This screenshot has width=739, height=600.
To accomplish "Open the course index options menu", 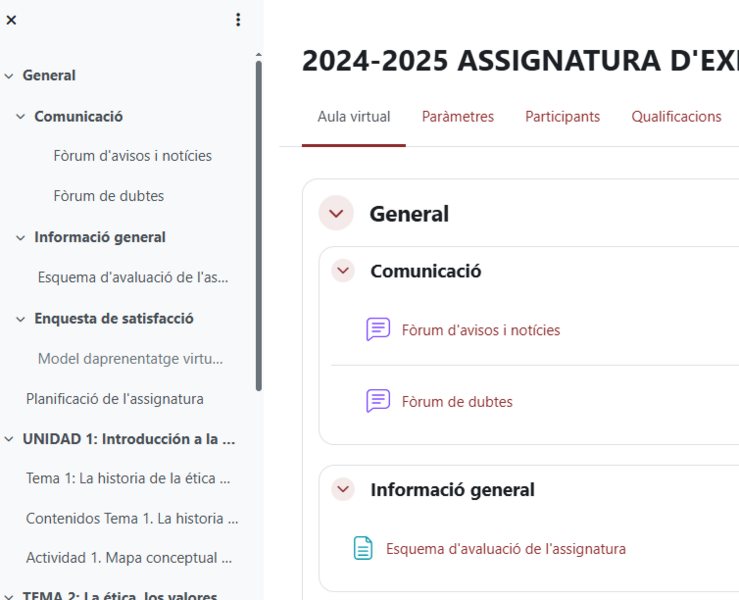I will (x=238, y=20).
